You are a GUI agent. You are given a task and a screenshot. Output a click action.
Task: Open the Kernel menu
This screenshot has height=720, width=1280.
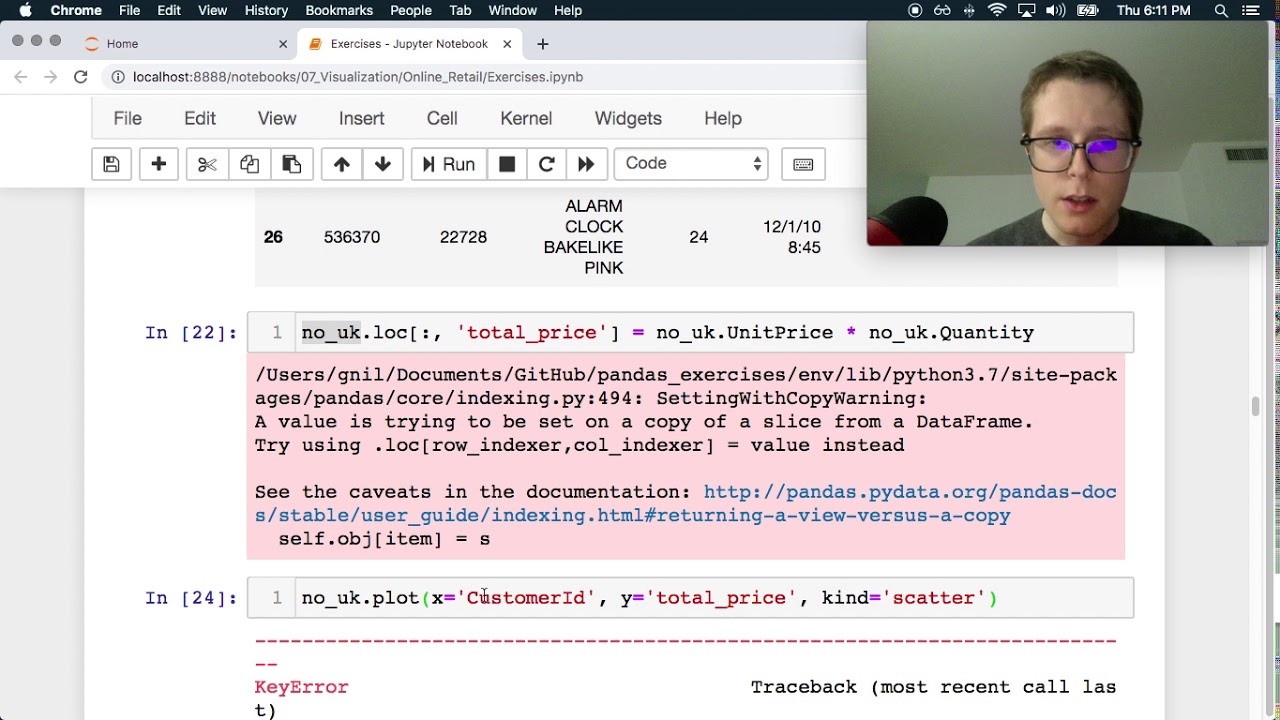(x=526, y=118)
